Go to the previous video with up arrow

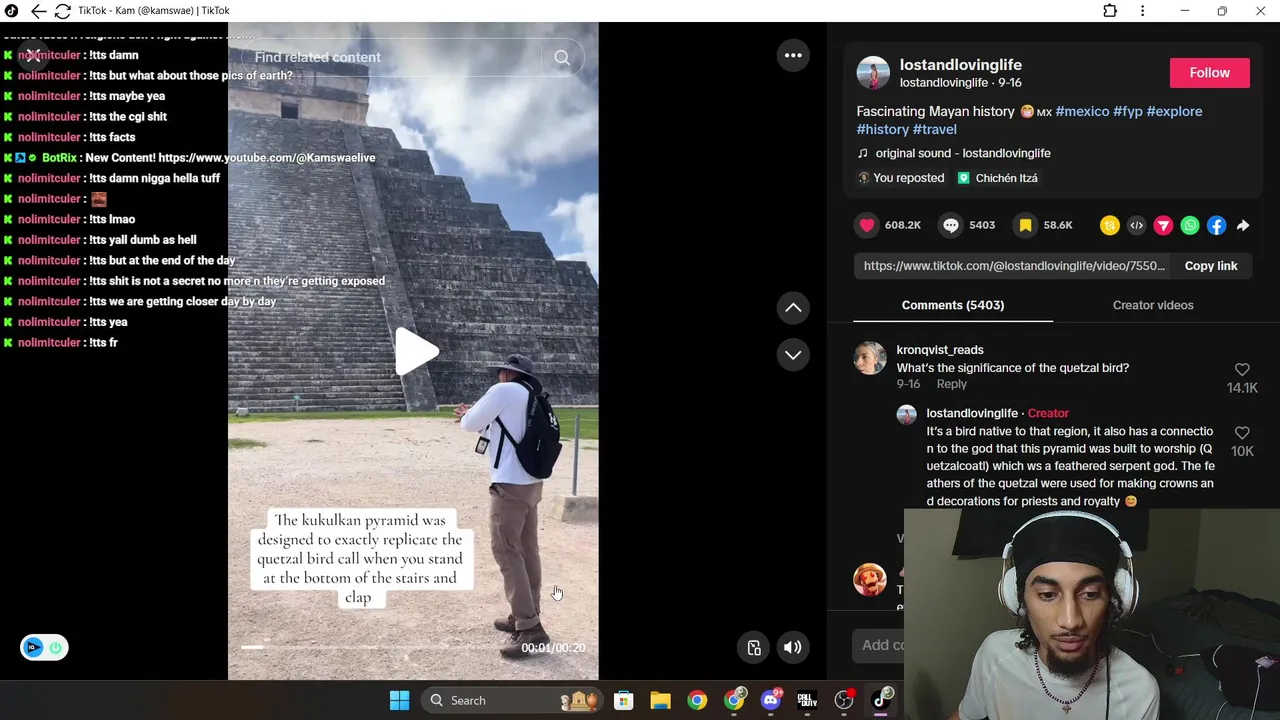tap(793, 308)
